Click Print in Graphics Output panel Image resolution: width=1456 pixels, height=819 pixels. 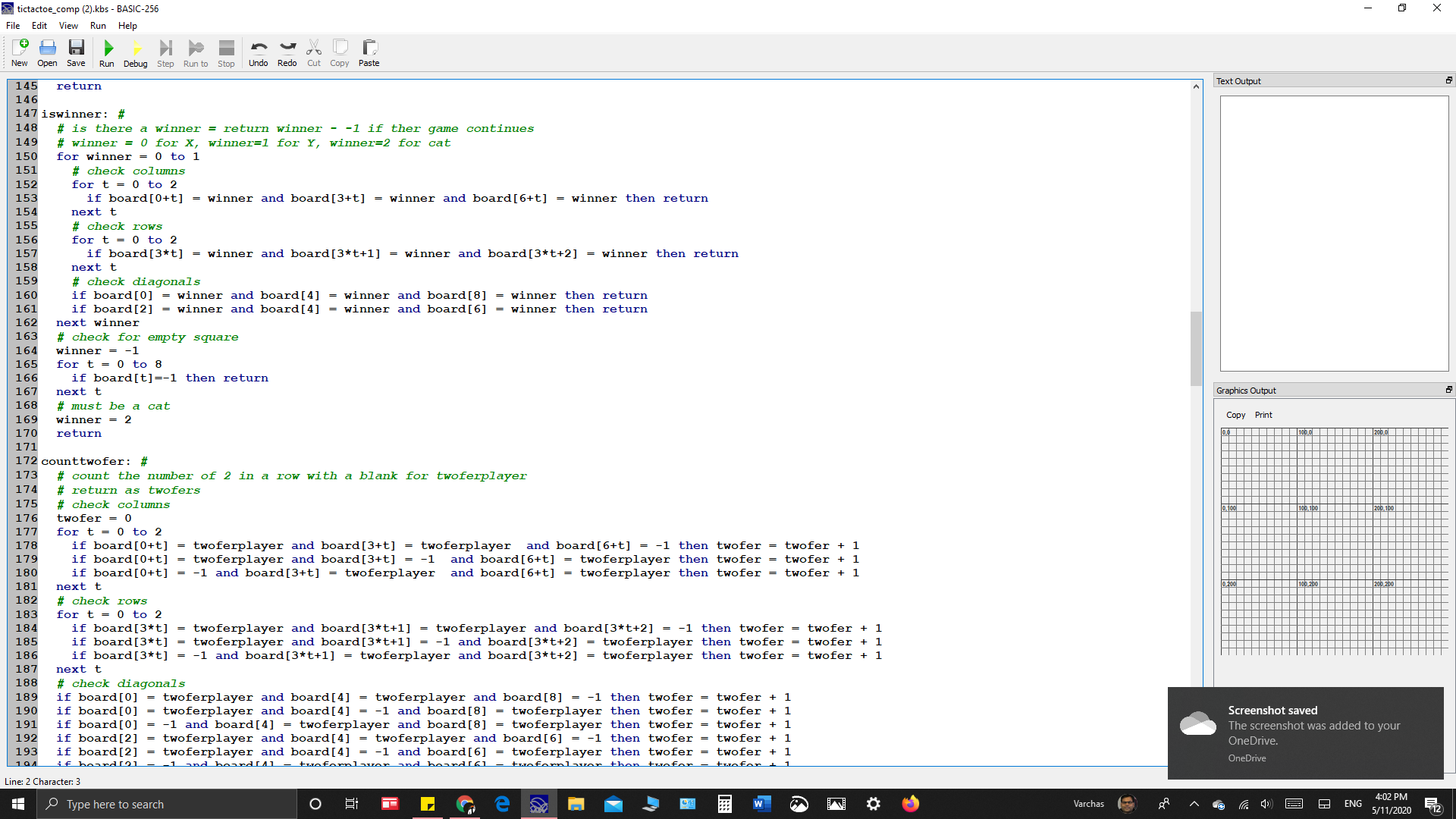click(1263, 415)
